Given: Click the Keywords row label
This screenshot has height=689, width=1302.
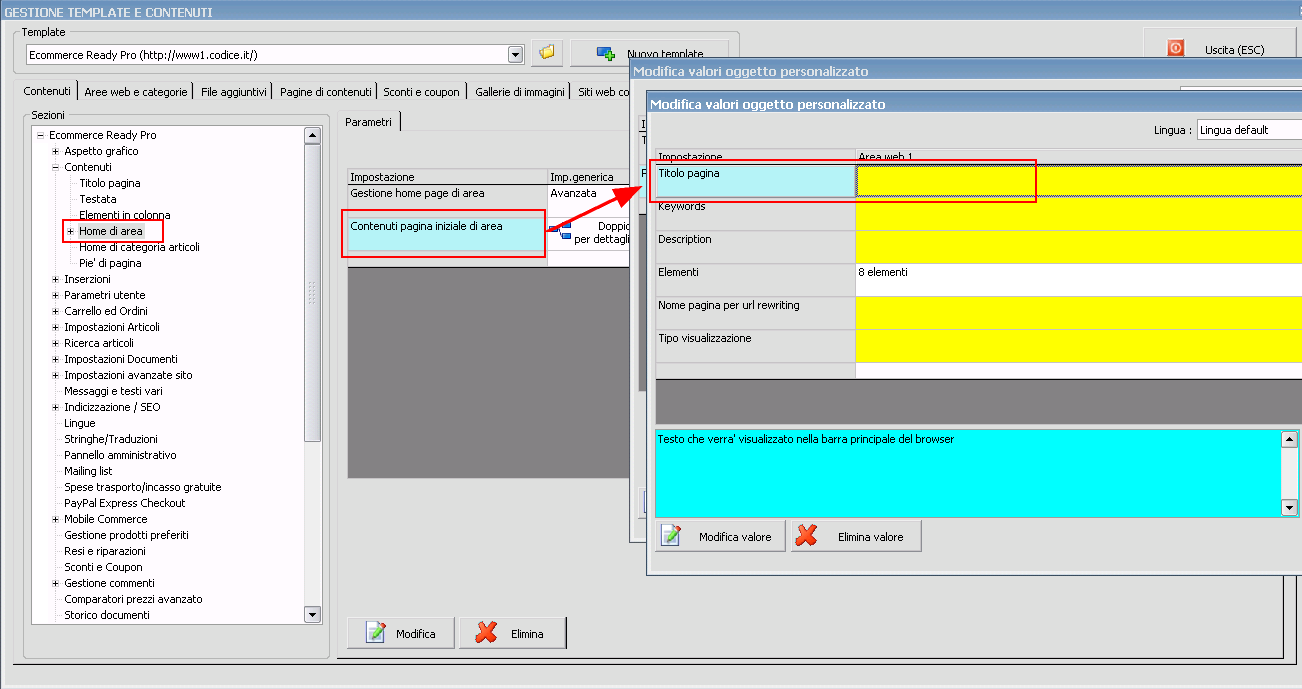Looking at the screenshot, I should 755,214.
